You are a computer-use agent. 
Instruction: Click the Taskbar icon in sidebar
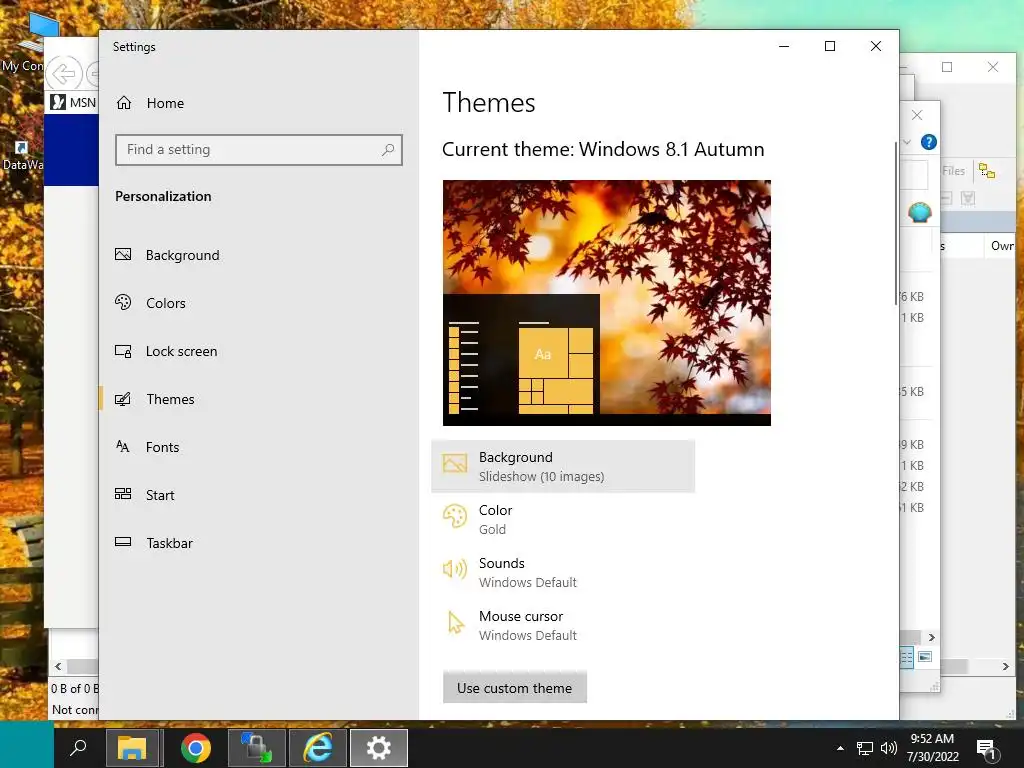click(123, 542)
